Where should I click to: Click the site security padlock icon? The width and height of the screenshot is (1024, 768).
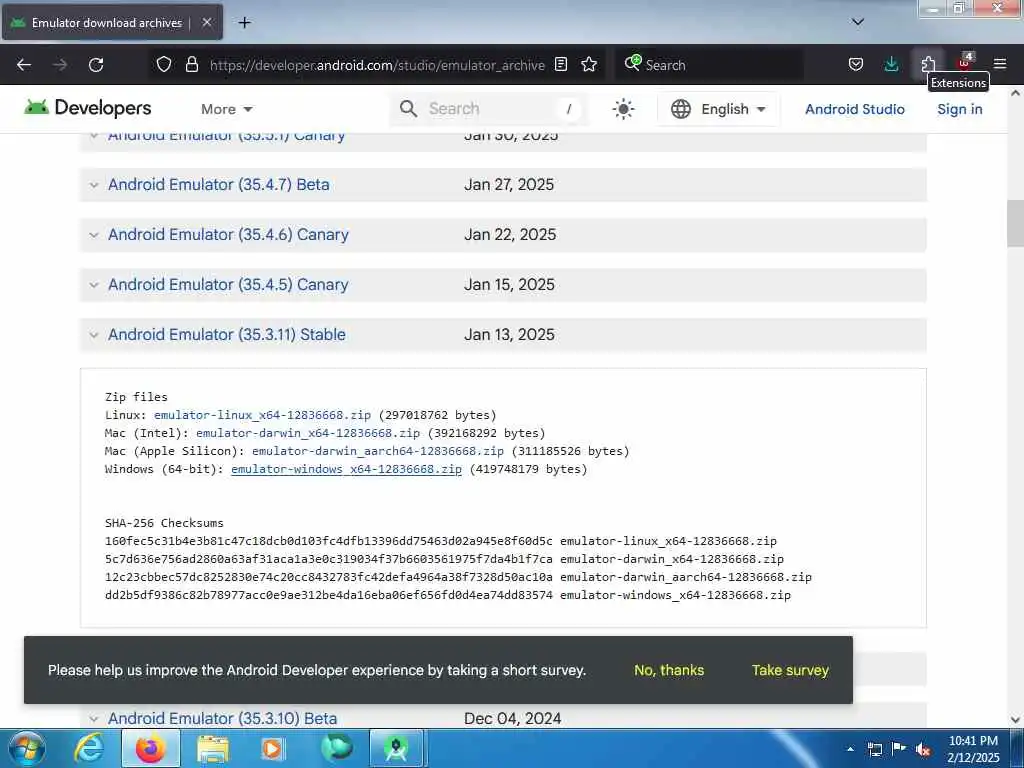click(191, 65)
